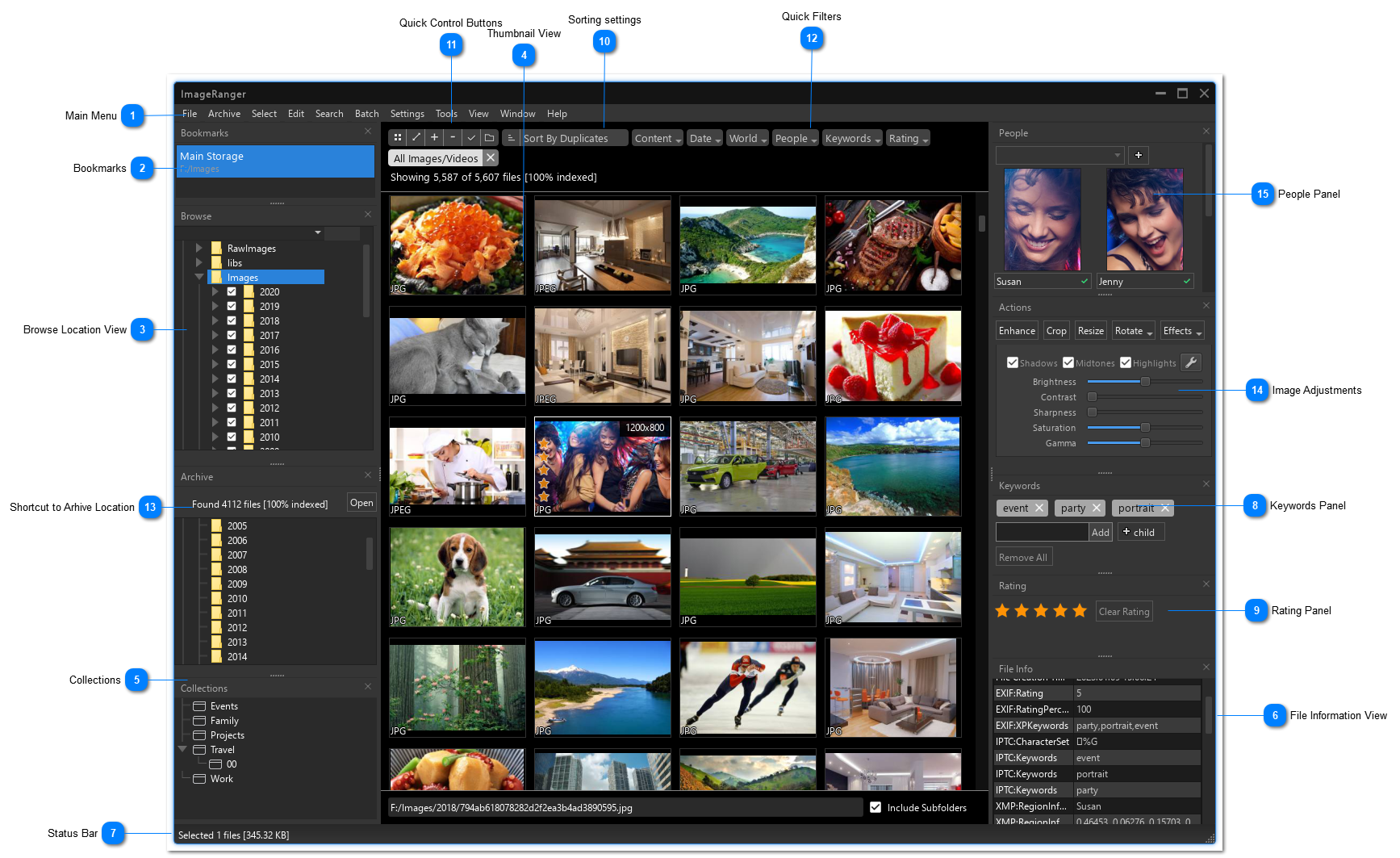Screen dimensions: 1400x858
Task: Uncheck the 2020 folder checkbox
Action: coord(232,291)
